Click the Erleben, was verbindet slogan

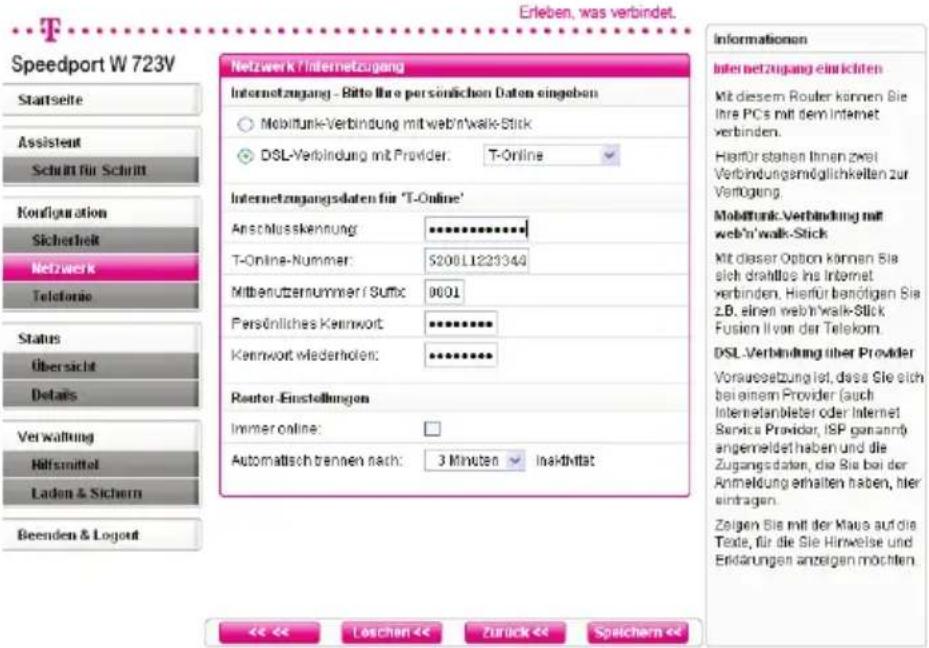(x=597, y=12)
